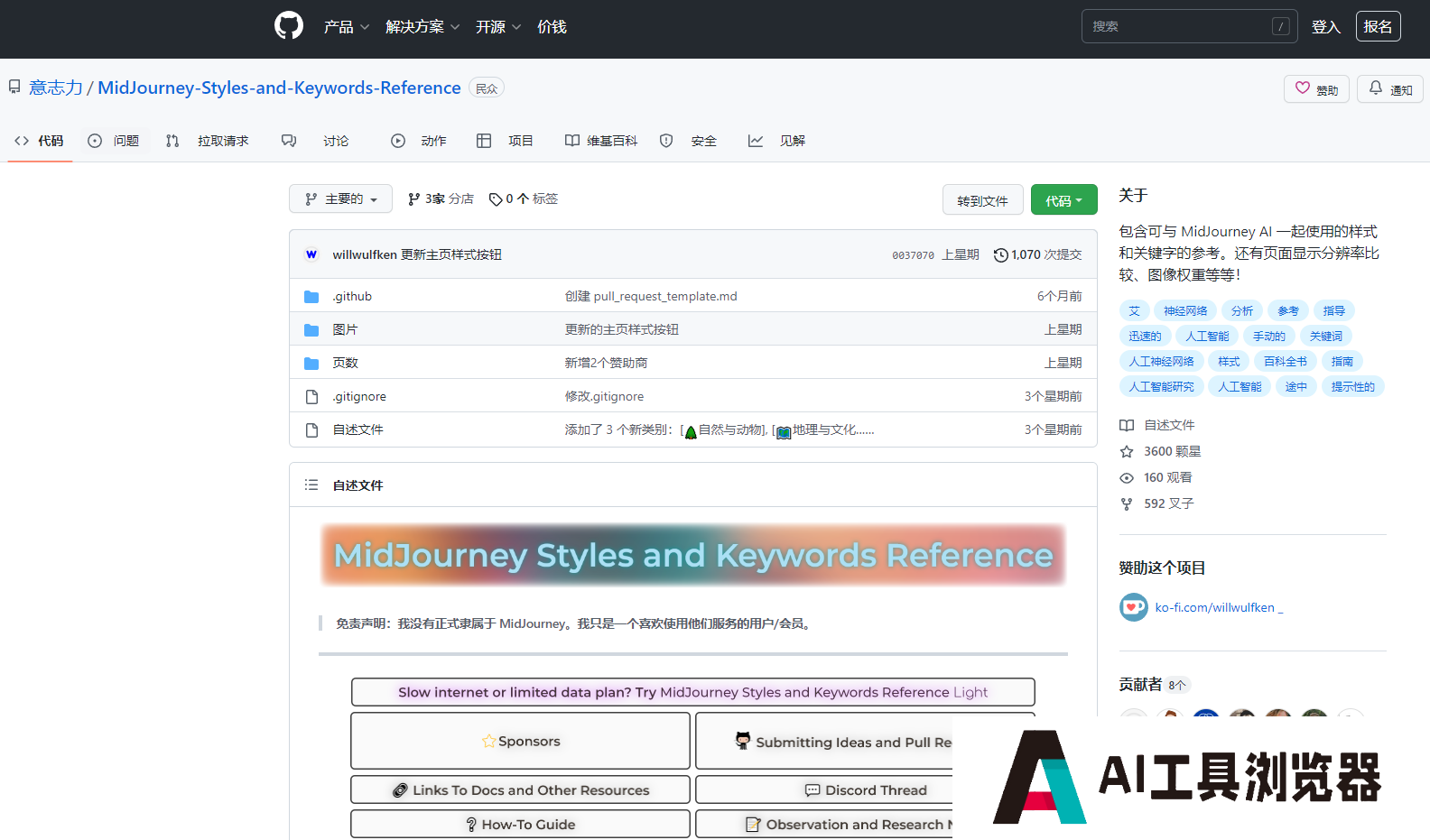Open Links To Docs and Other Resources

coord(521,789)
